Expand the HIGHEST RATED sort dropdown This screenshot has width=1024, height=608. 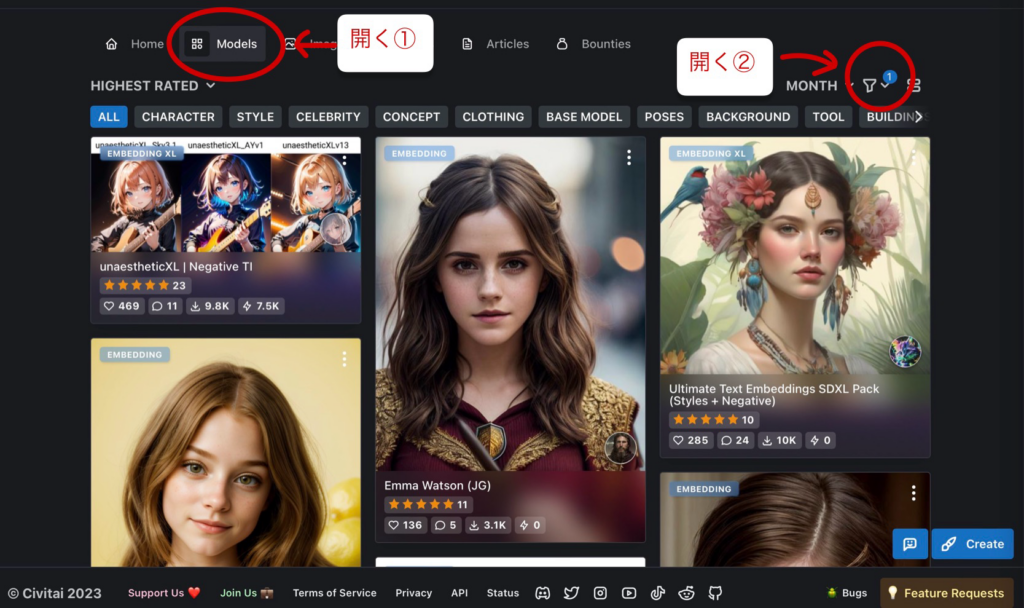click(x=153, y=86)
